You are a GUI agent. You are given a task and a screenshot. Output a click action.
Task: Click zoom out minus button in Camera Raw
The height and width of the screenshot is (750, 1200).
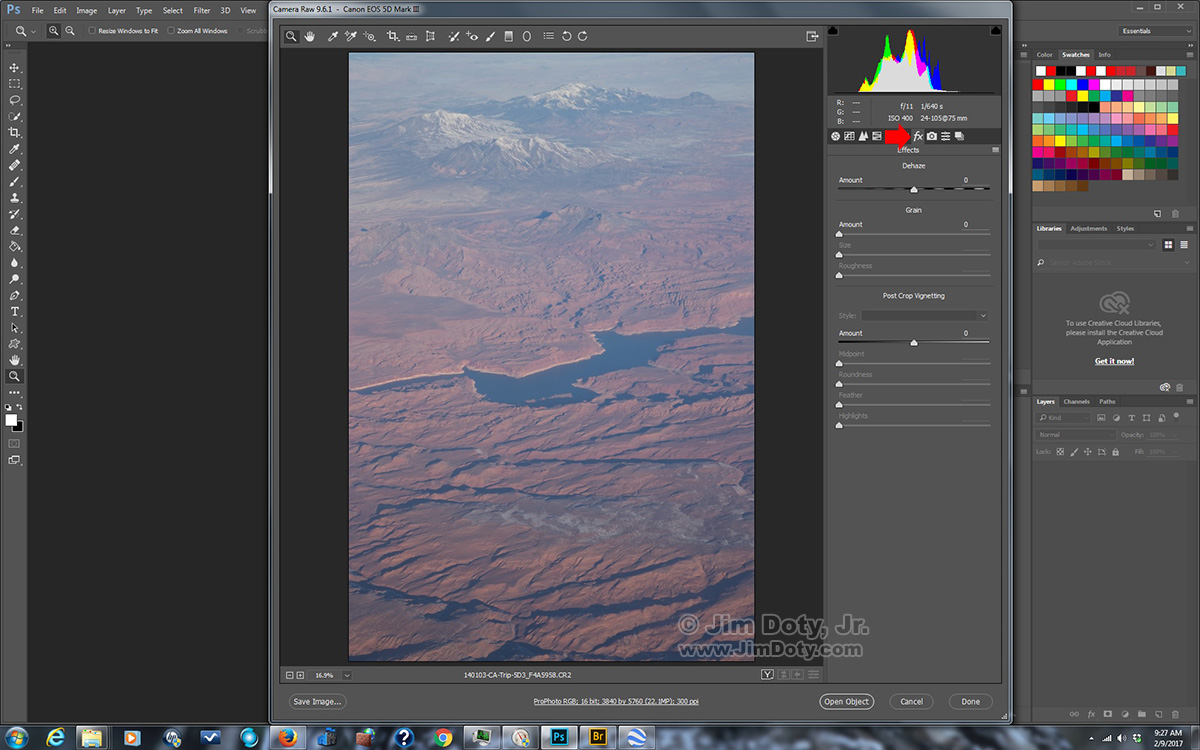point(289,675)
